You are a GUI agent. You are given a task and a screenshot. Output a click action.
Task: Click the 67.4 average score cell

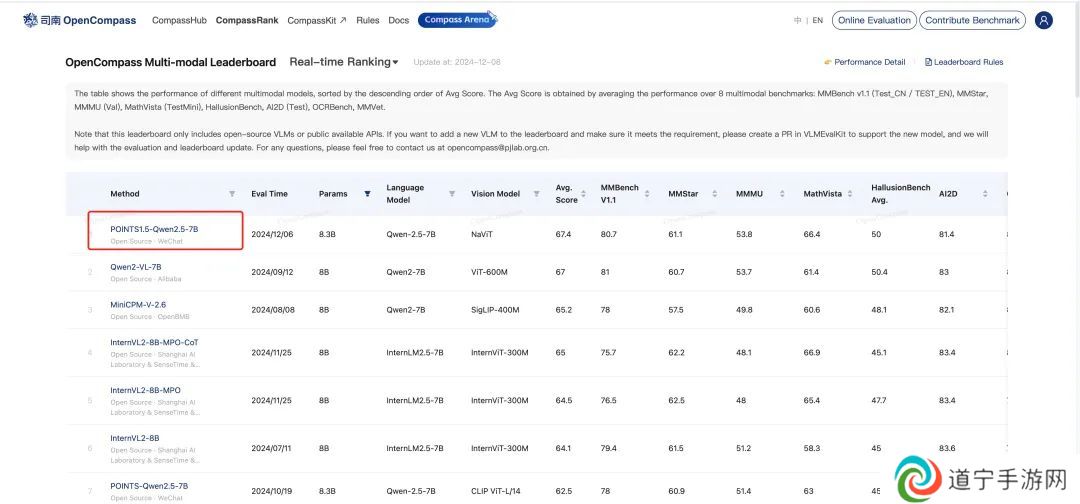pyautogui.click(x=563, y=235)
